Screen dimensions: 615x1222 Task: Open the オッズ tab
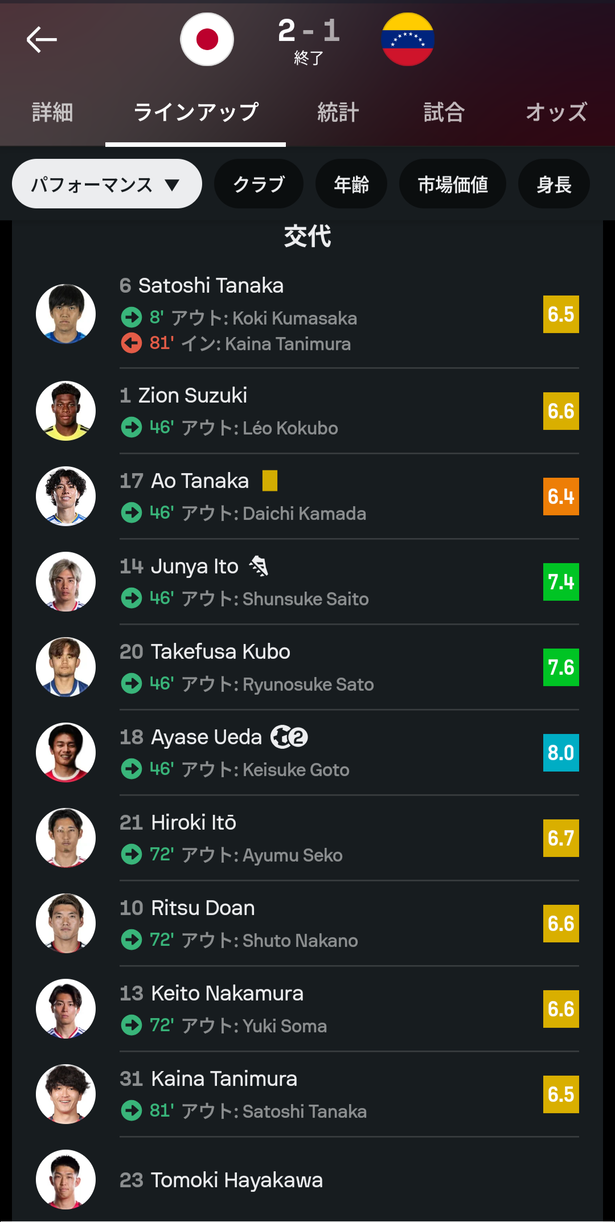[x=556, y=112]
